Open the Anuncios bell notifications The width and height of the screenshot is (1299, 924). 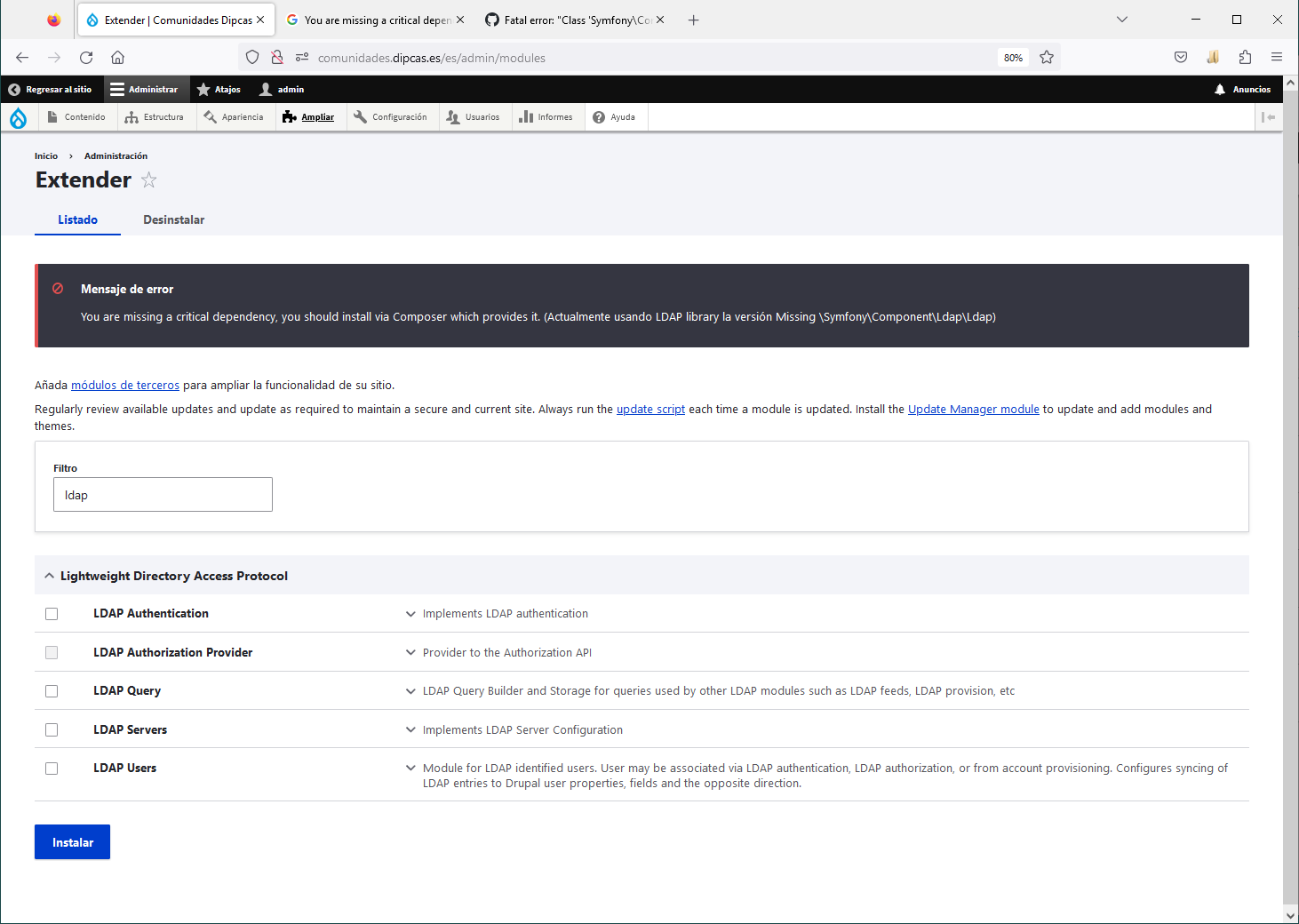(x=1243, y=90)
